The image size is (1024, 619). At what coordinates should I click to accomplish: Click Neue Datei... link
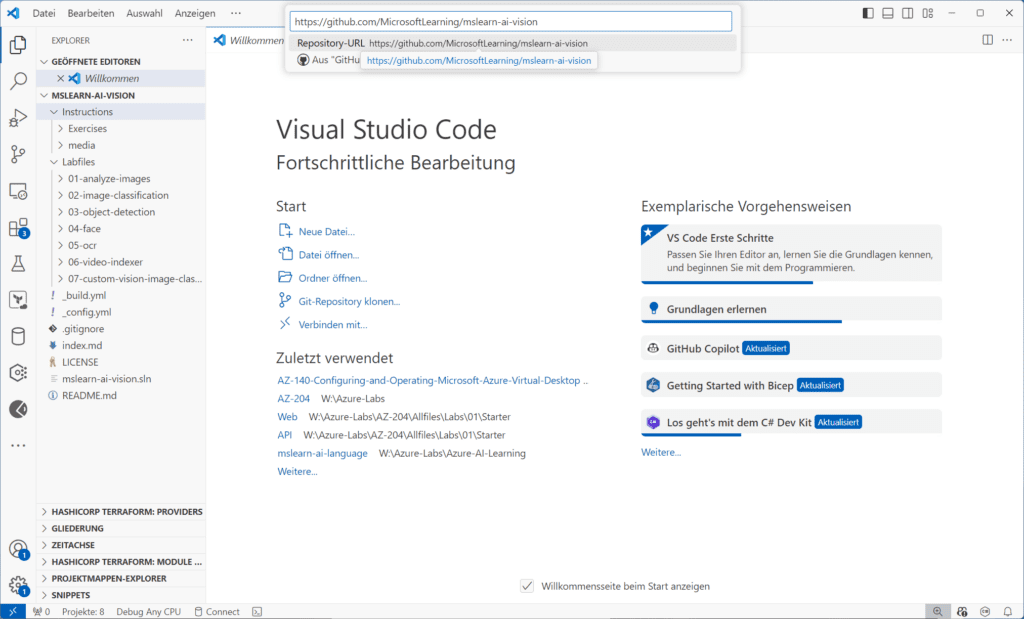327,231
